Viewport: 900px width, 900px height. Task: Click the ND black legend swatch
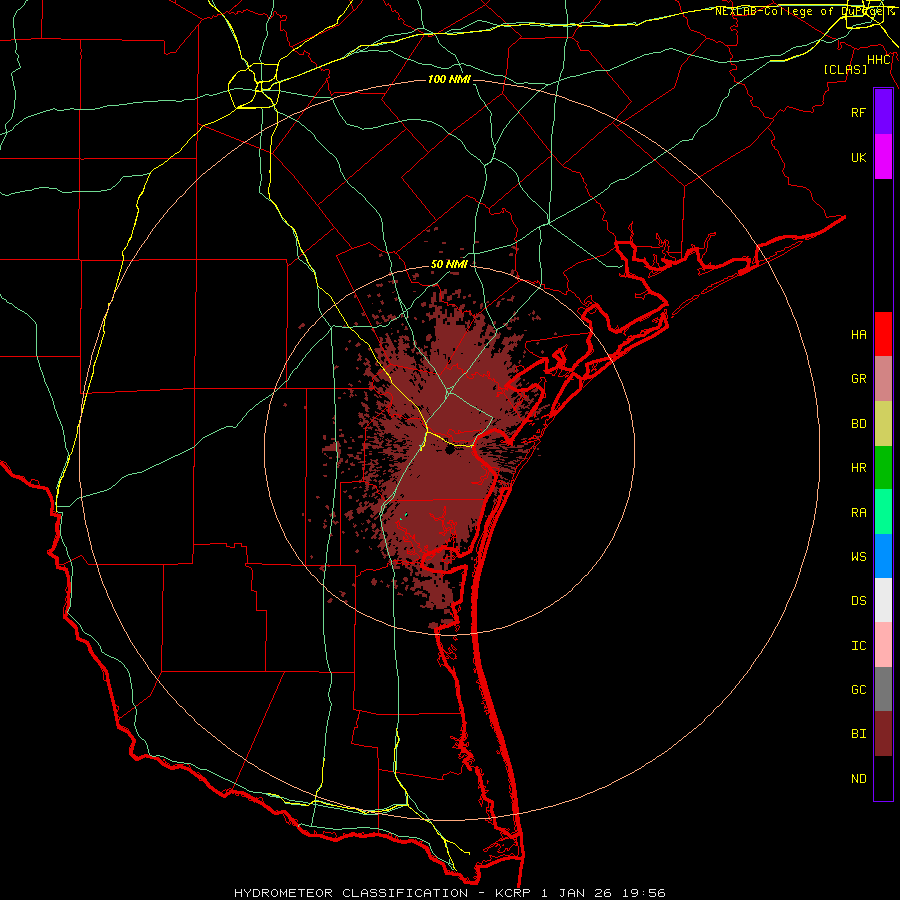(x=883, y=778)
